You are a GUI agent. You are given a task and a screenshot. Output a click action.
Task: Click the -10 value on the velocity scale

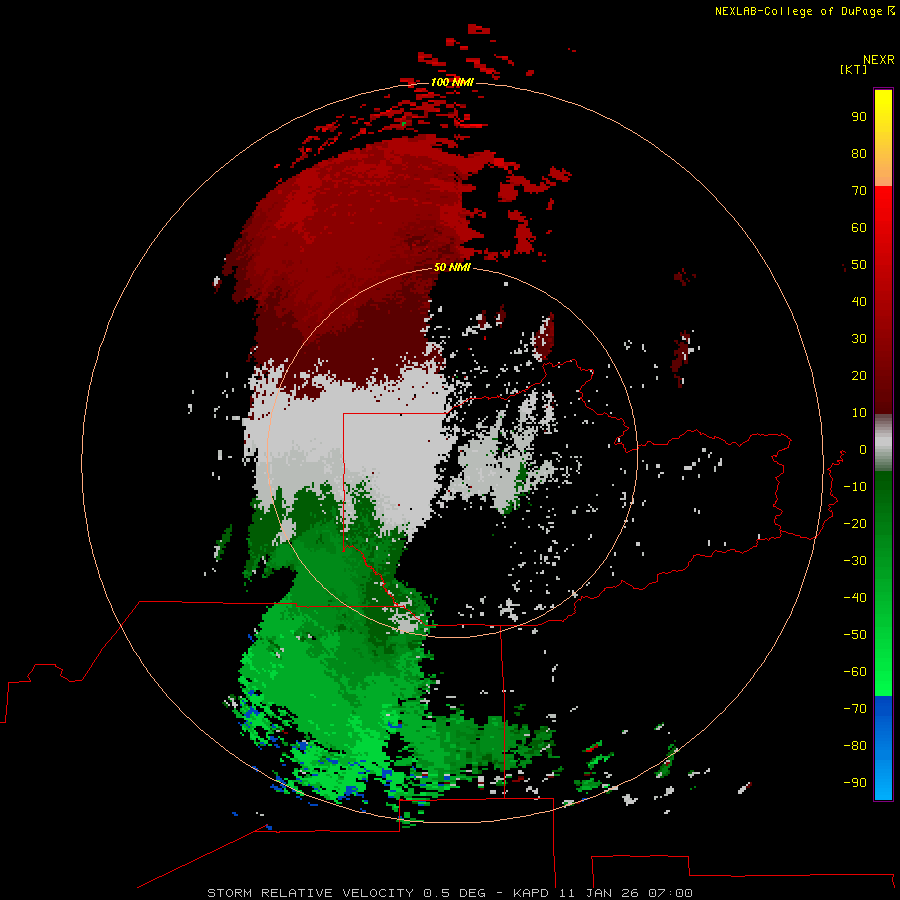855,487
